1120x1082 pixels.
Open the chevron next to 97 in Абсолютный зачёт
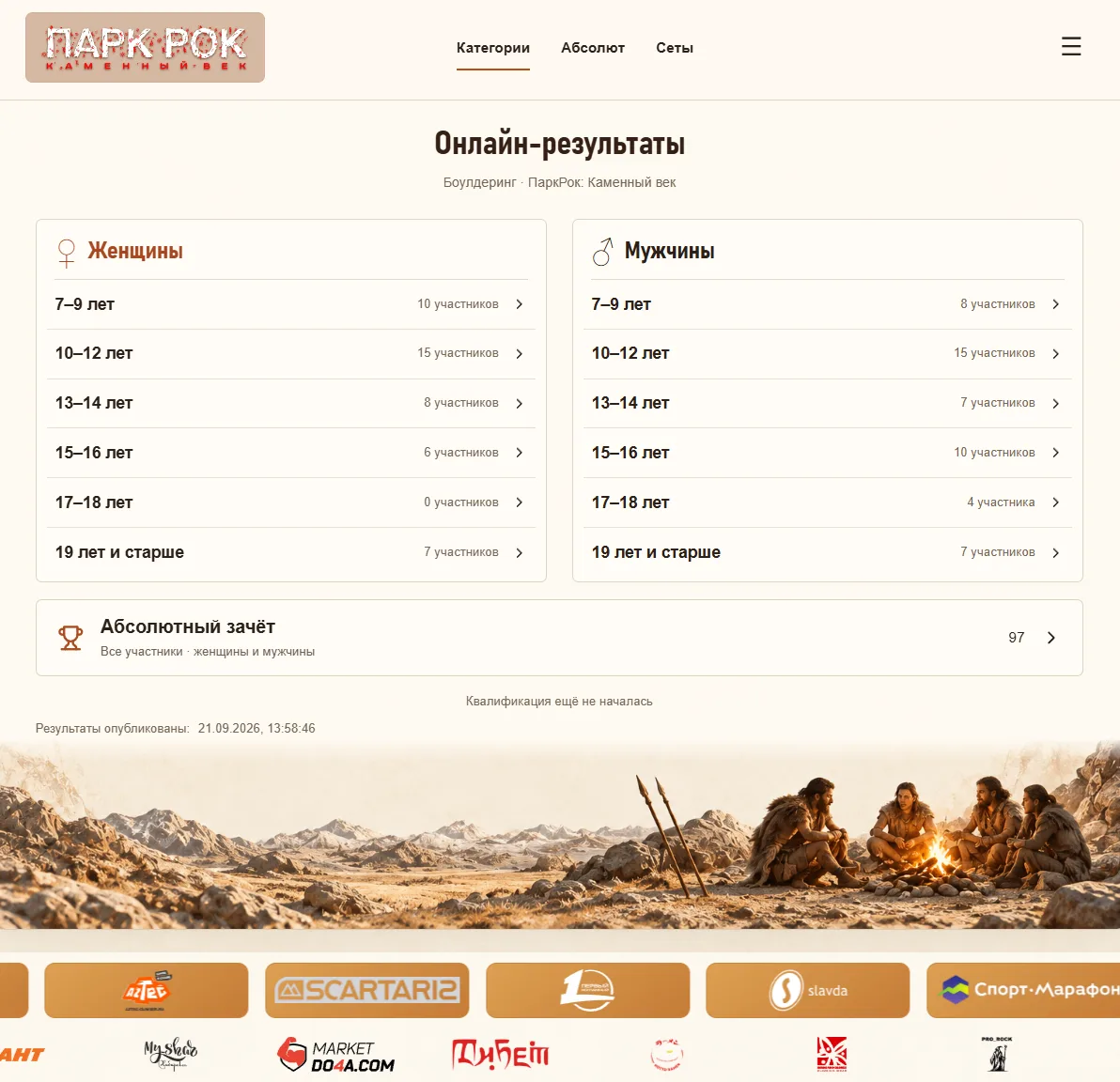1050,638
